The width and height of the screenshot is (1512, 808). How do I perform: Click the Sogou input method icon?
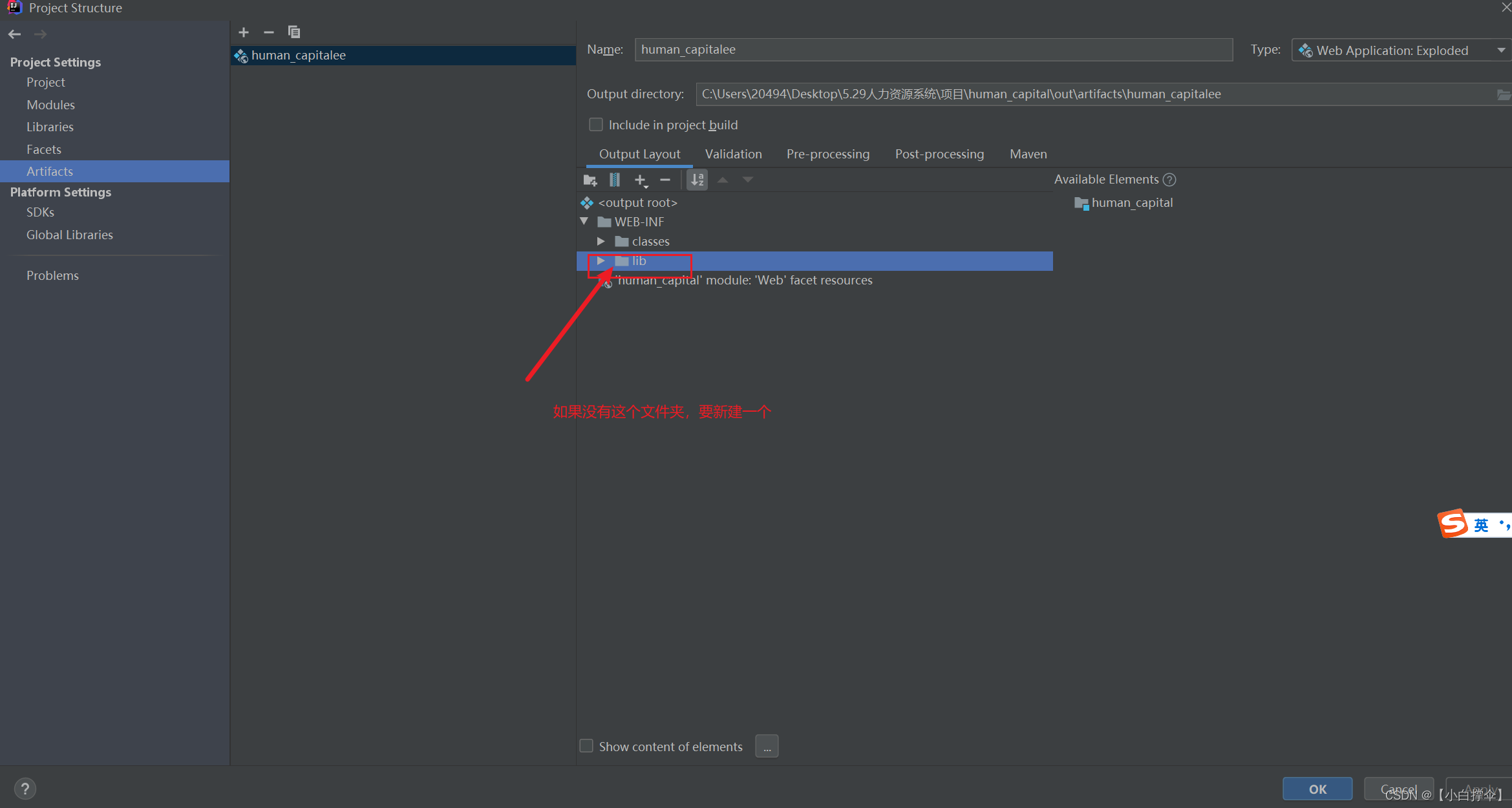1454,524
